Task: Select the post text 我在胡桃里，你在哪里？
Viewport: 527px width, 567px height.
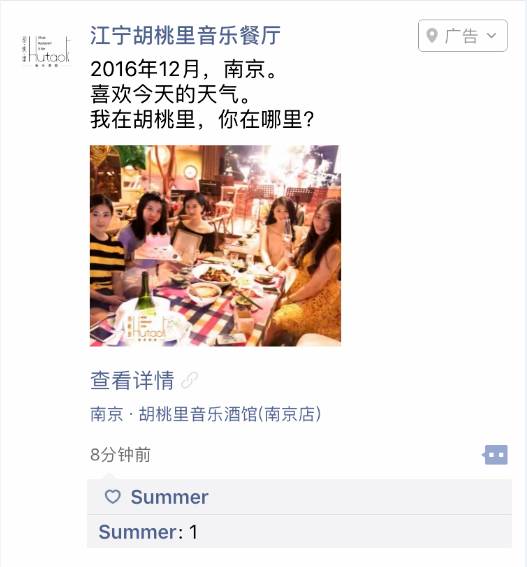Action: tap(203, 119)
